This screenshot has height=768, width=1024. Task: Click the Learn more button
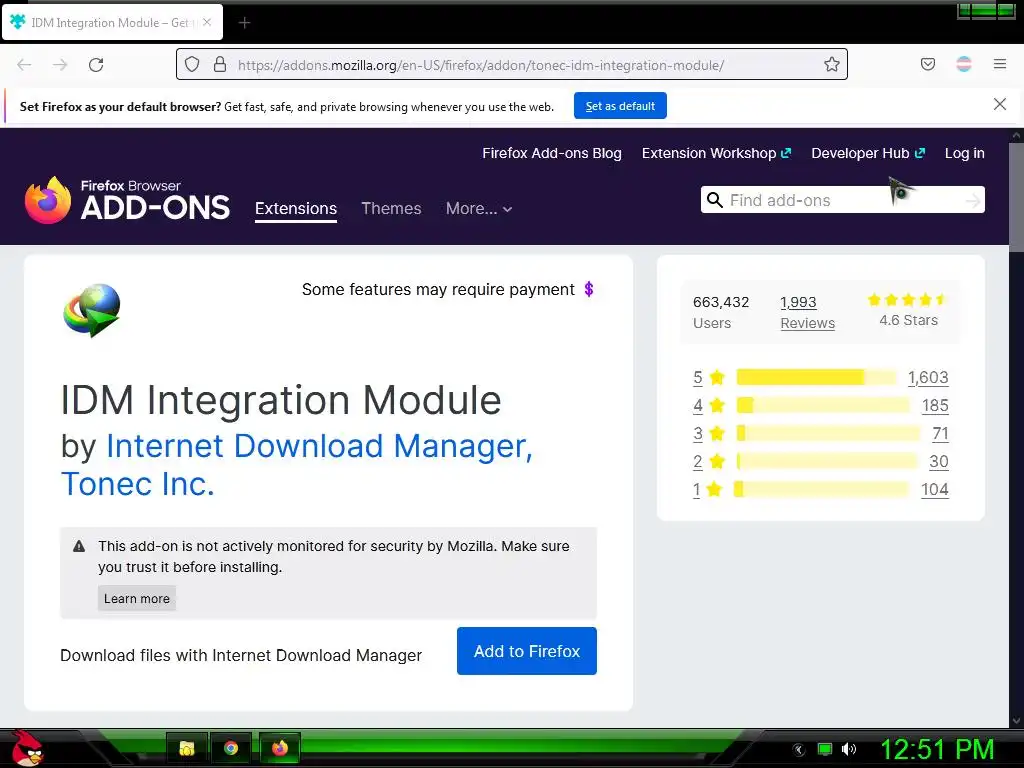point(136,598)
